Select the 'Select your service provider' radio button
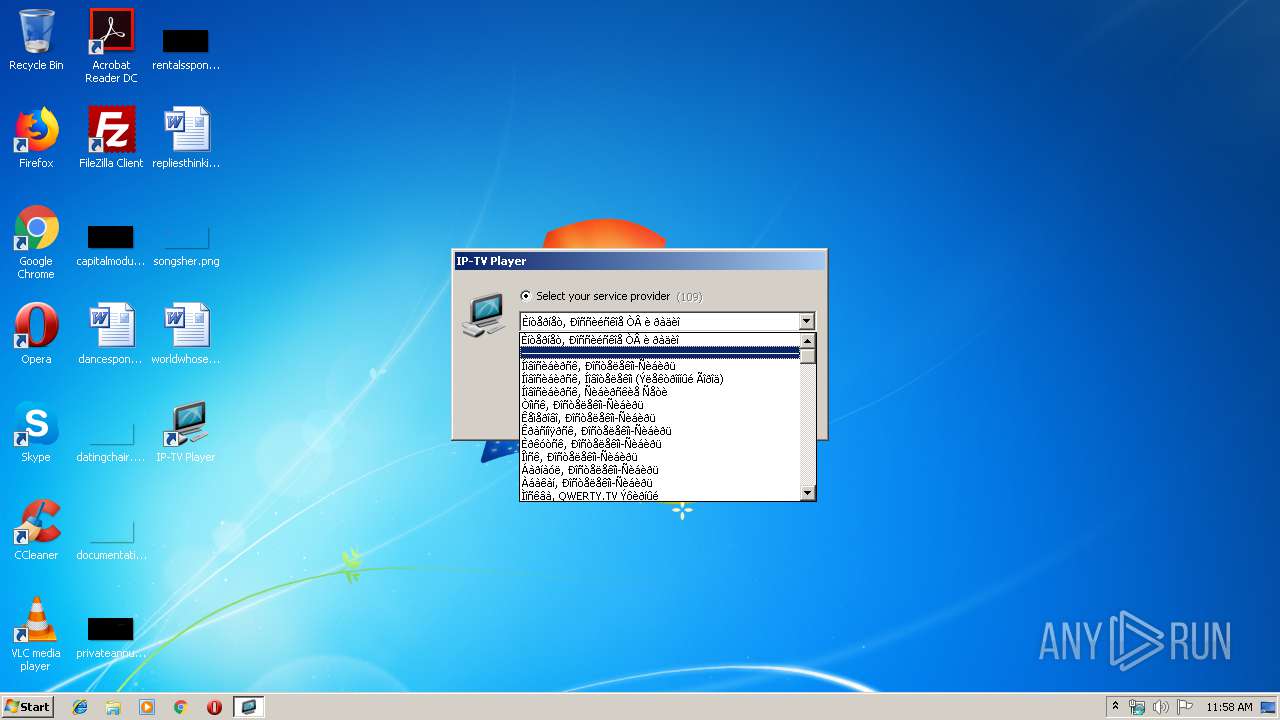Viewport: 1280px width, 720px height. tap(526, 296)
